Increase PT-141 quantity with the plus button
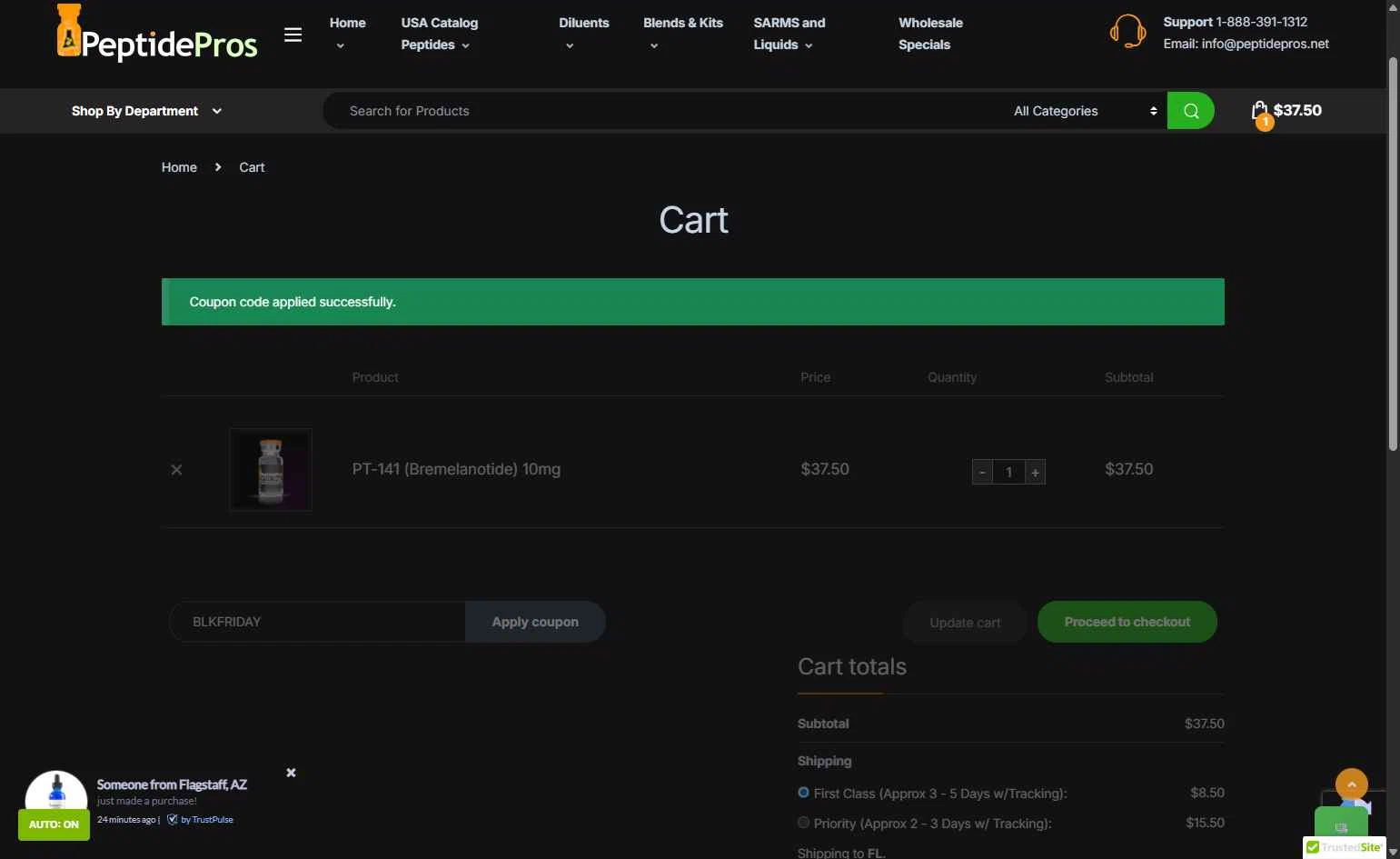The width and height of the screenshot is (1400, 859). click(1035, 473)
